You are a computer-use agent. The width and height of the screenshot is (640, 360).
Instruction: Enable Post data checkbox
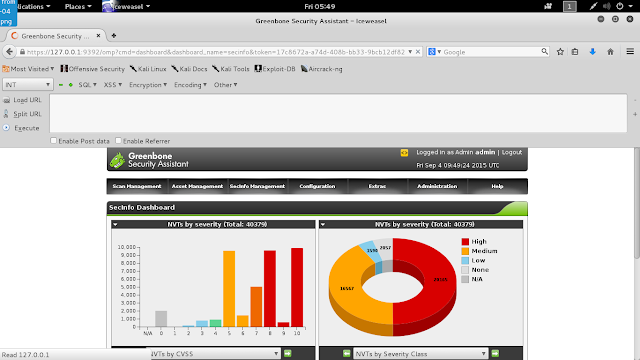(x=53, y=140)
